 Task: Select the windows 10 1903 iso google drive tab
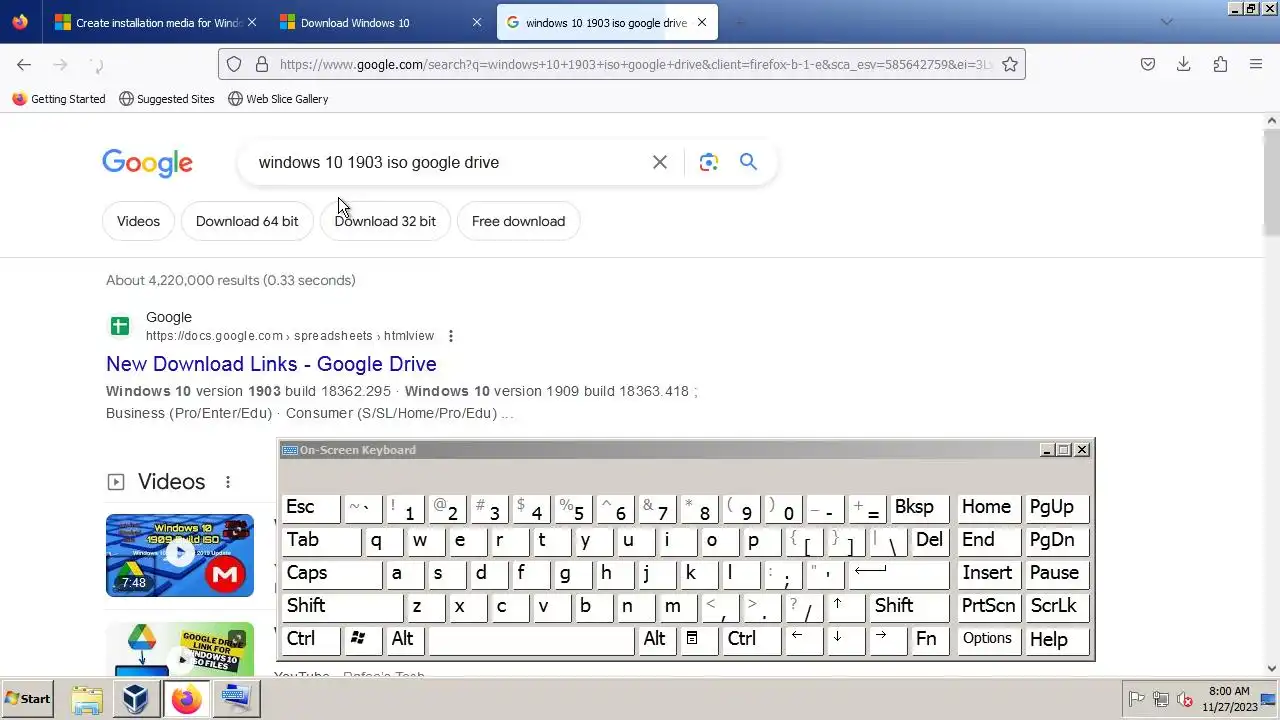click(607, 22)
